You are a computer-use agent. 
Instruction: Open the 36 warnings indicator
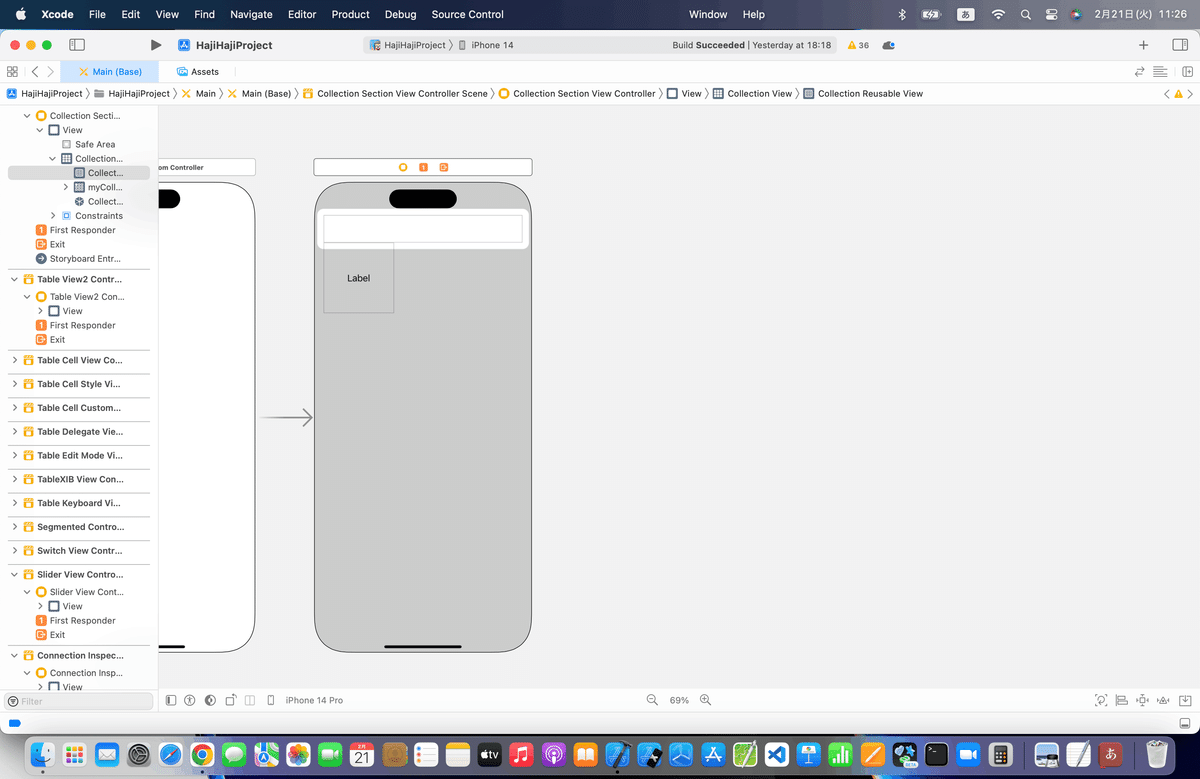point(858,45)
